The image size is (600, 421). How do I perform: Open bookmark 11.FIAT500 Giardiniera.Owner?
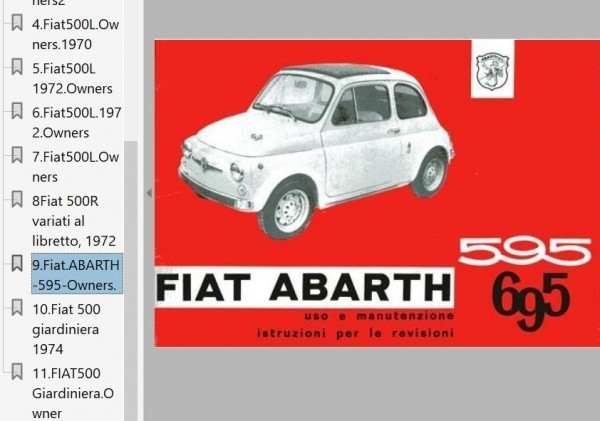73,393
